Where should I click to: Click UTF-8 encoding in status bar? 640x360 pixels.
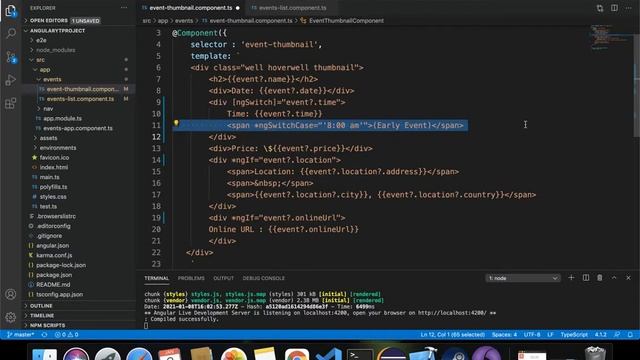[x=532, y=335]
